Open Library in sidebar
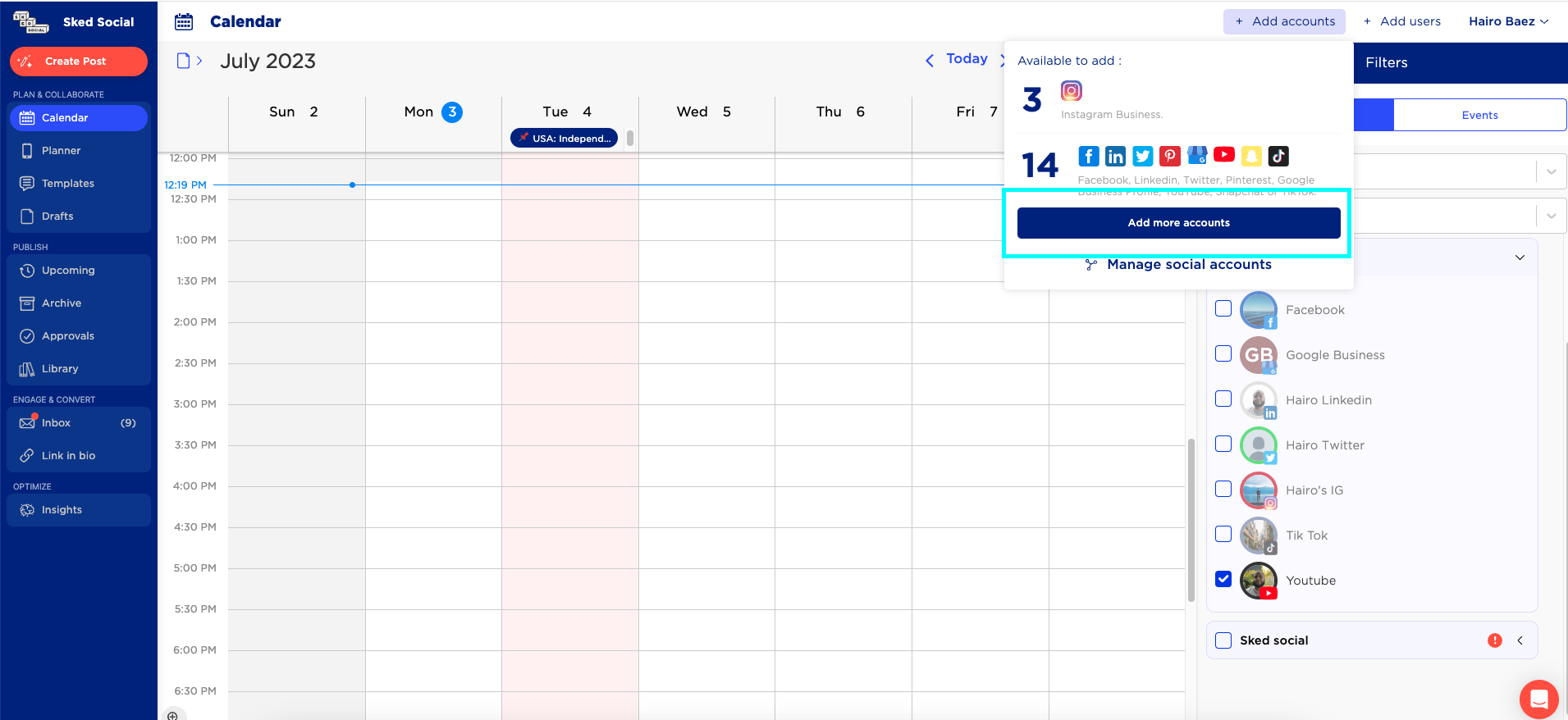Screen dimensions: 1568x720 tap(79, 369)
